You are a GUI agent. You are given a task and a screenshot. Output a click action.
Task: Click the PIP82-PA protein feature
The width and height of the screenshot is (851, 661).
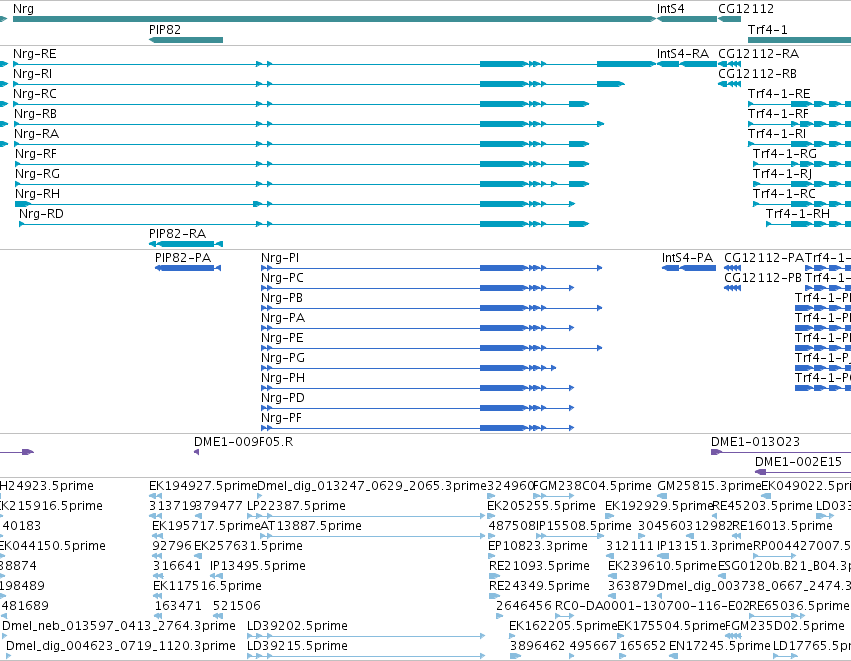pyautogui.click(x=183, y=258)
